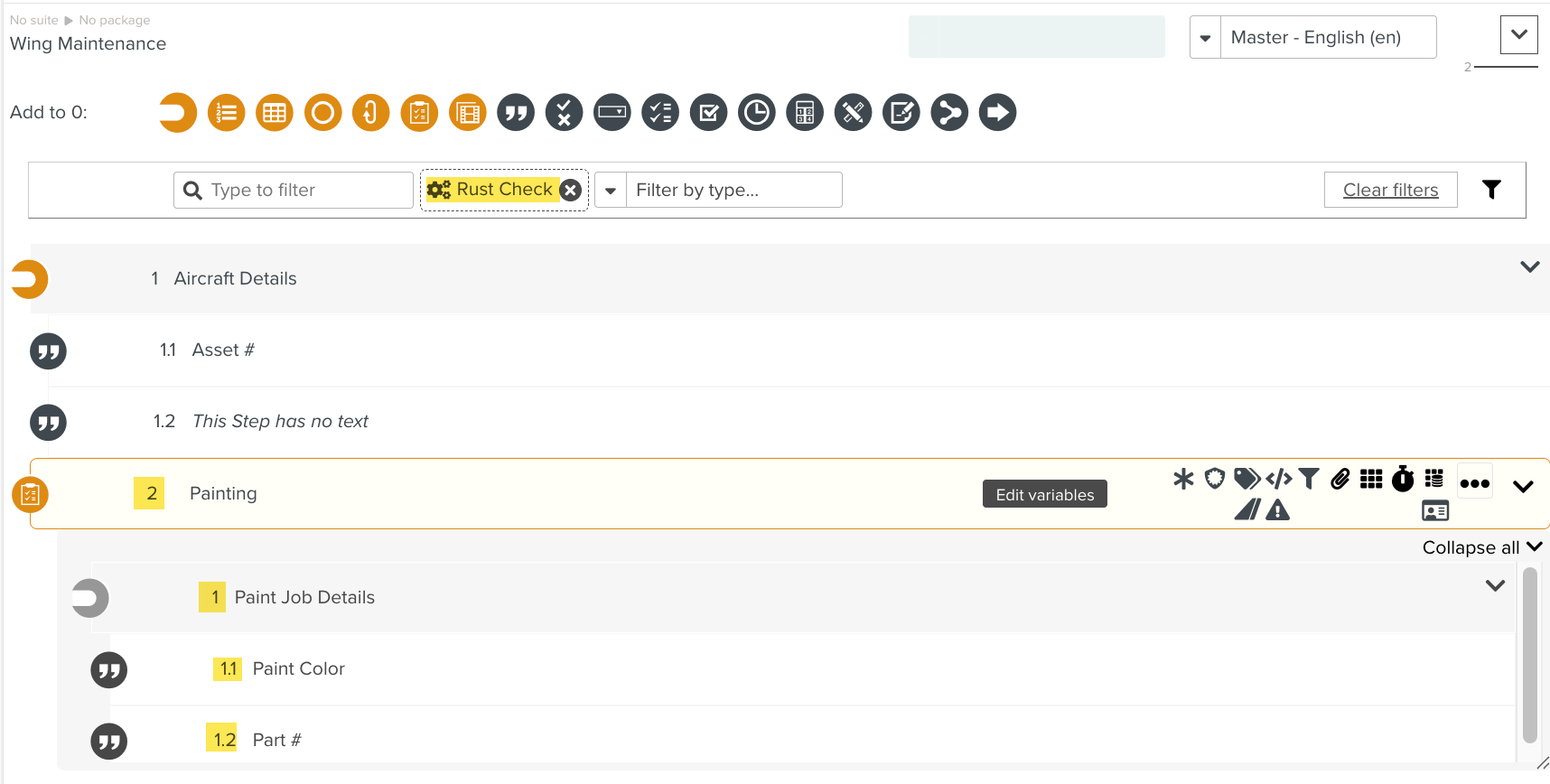Screen dimensions: 1550x784
Task: Click the gray section icon beside Paint Job Details
Action: coord(90,598)
